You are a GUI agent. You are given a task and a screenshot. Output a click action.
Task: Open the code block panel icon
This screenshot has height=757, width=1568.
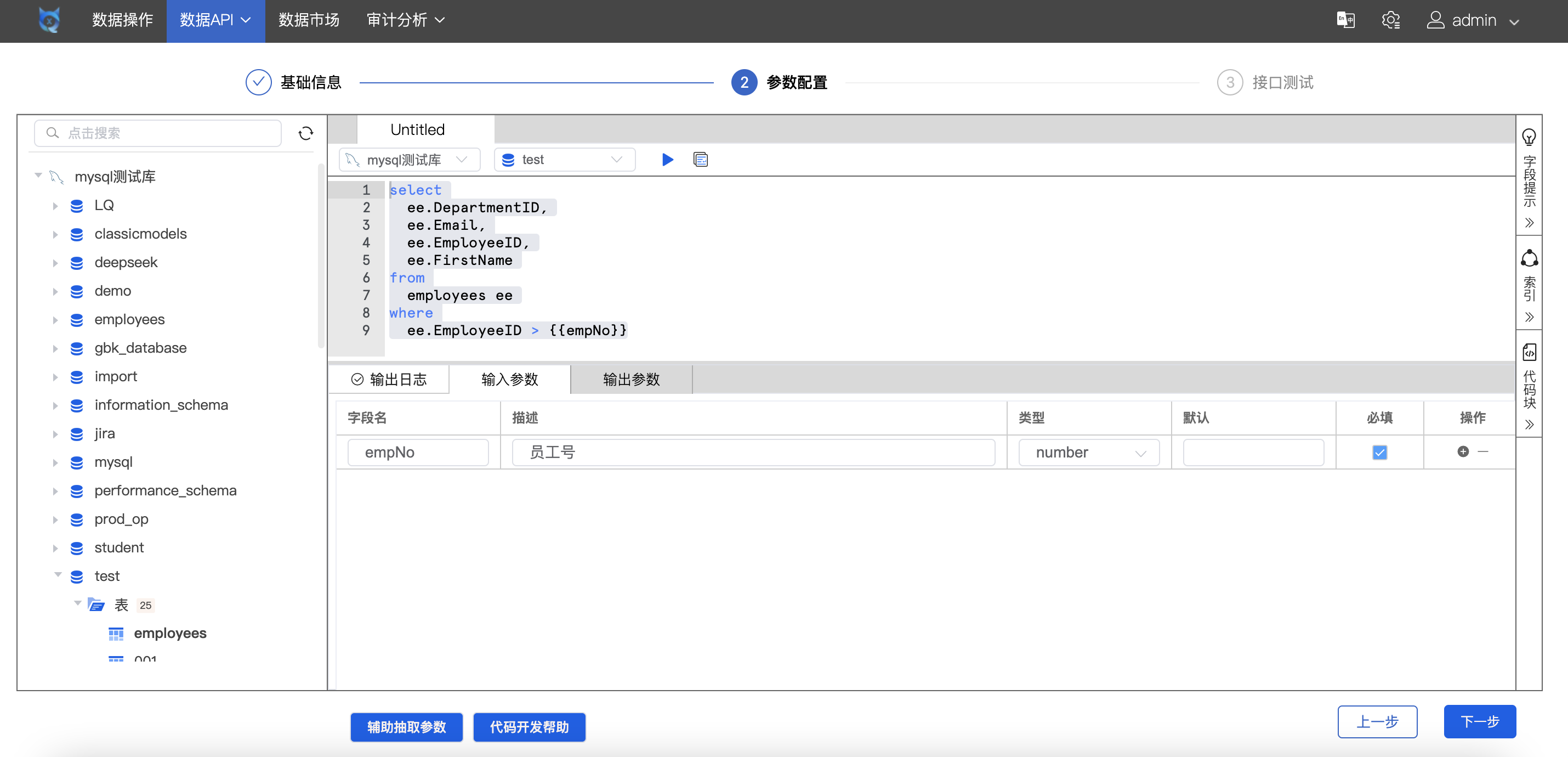[1529, 352]
